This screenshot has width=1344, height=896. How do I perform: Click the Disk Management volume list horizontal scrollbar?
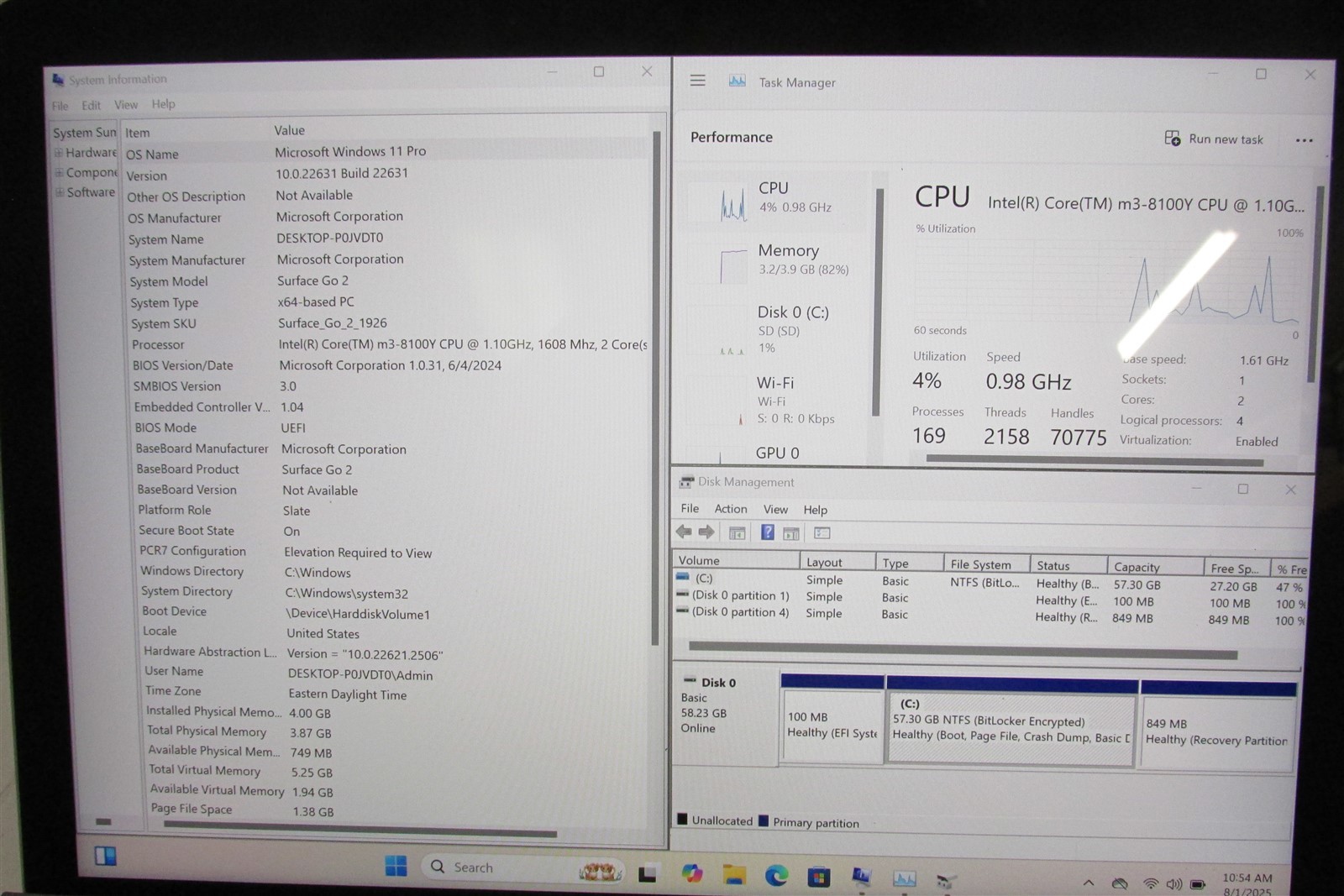point(963,650)
